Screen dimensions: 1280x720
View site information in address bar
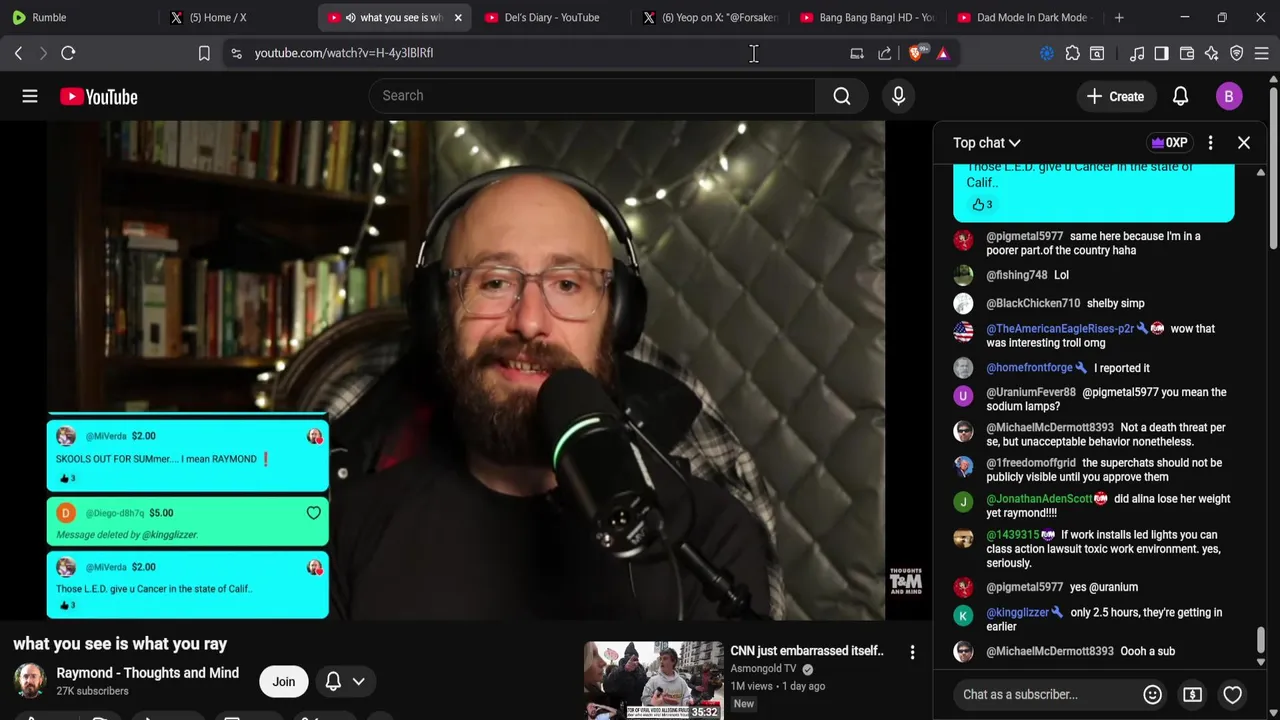coord(236,53)
